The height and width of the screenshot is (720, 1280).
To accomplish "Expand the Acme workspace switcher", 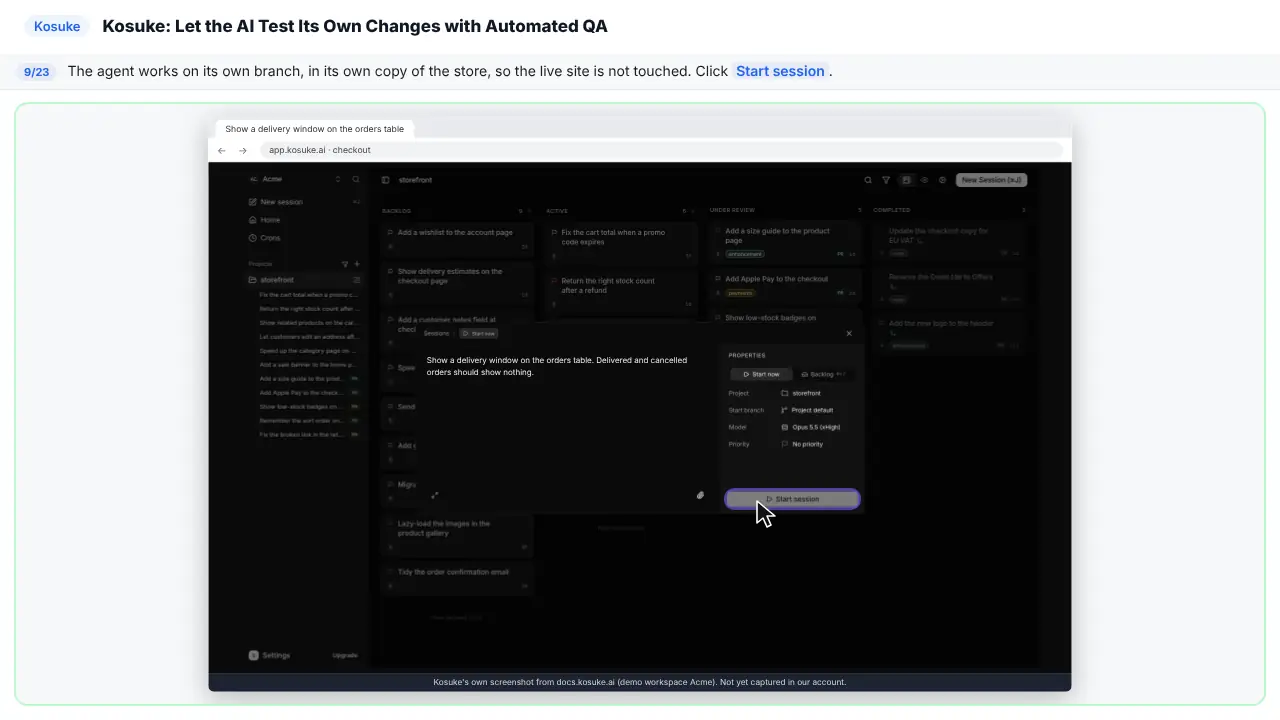I will click(295, 179).
